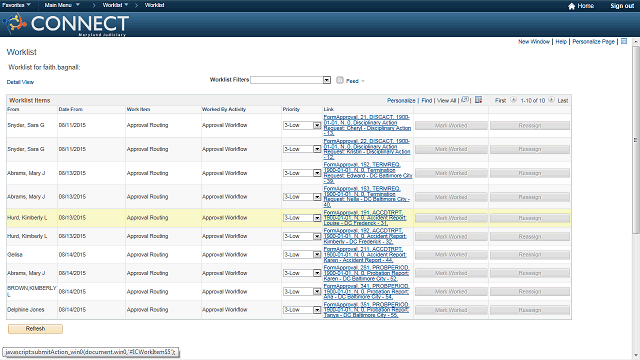
Task: Click the page icon beside Personalize Page
Action: tap(624, 41)
